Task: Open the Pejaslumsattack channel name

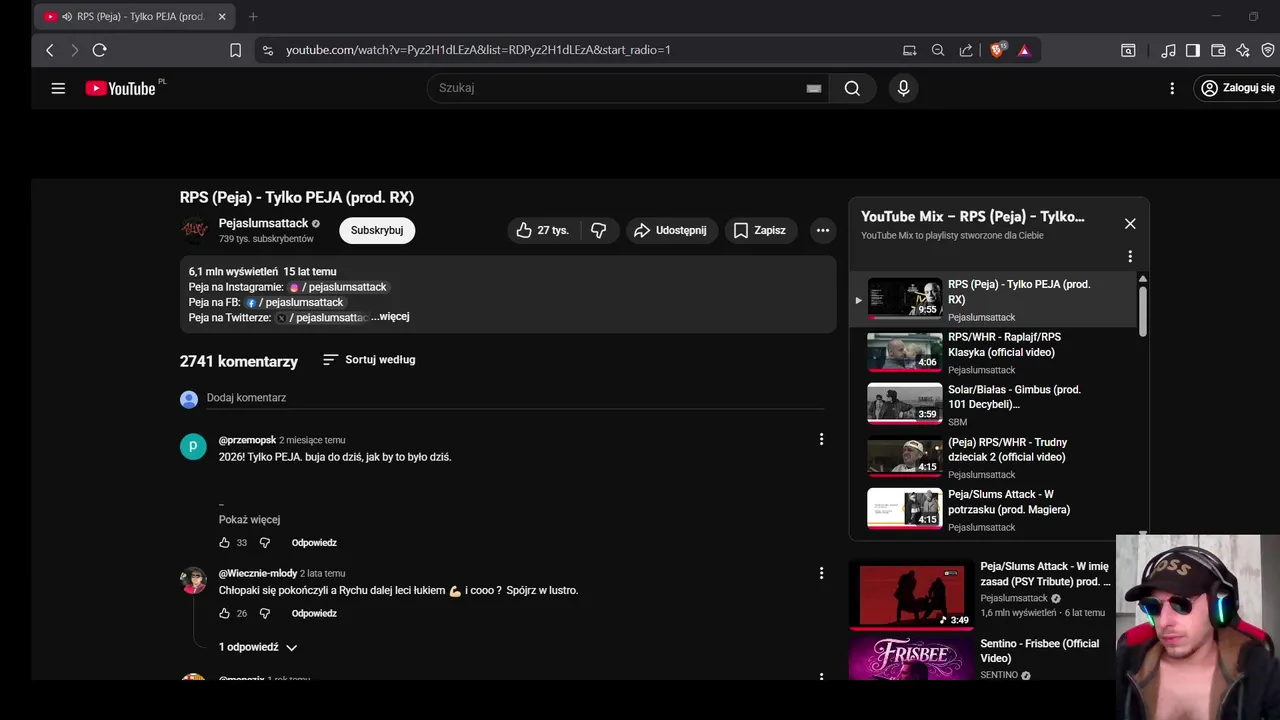Action: [x=263, y=223]
